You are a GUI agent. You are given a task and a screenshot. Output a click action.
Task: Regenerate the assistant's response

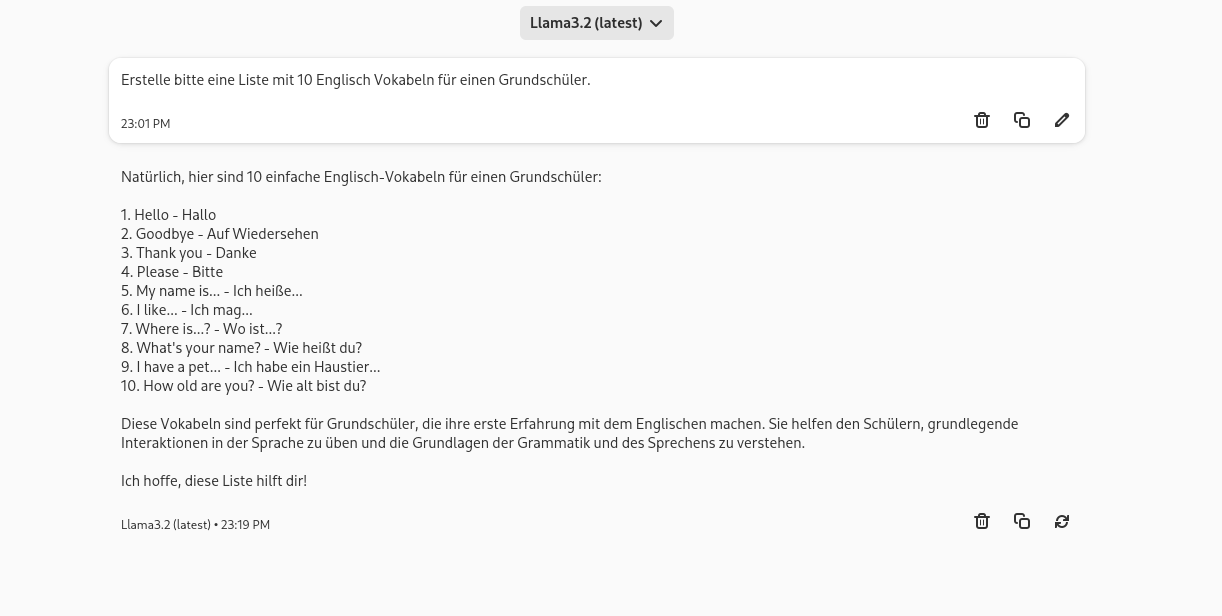(x=1062, y=521)
